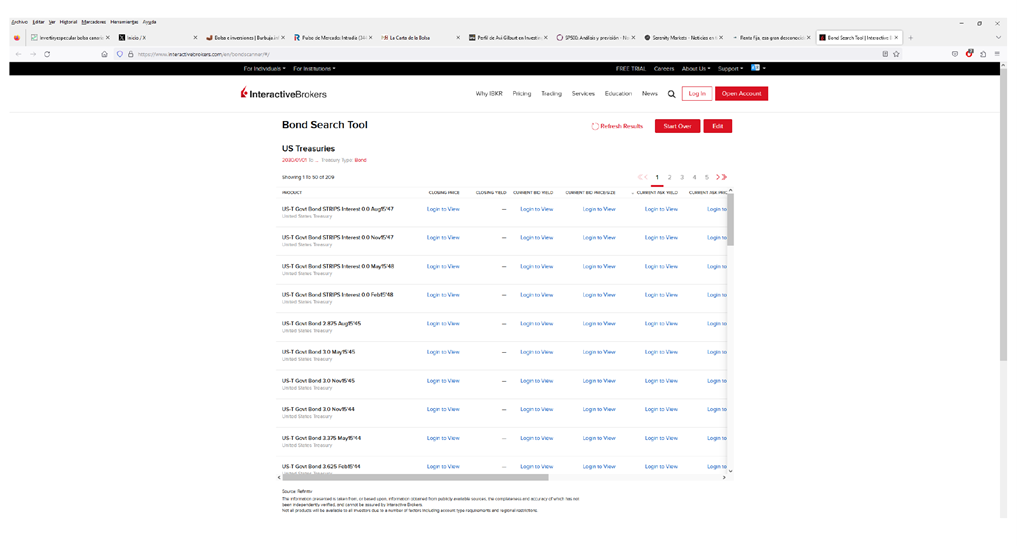Jump to the last results page arrow
The width and height of the screenshot is (1017, 546).
[x=724, y=177]
